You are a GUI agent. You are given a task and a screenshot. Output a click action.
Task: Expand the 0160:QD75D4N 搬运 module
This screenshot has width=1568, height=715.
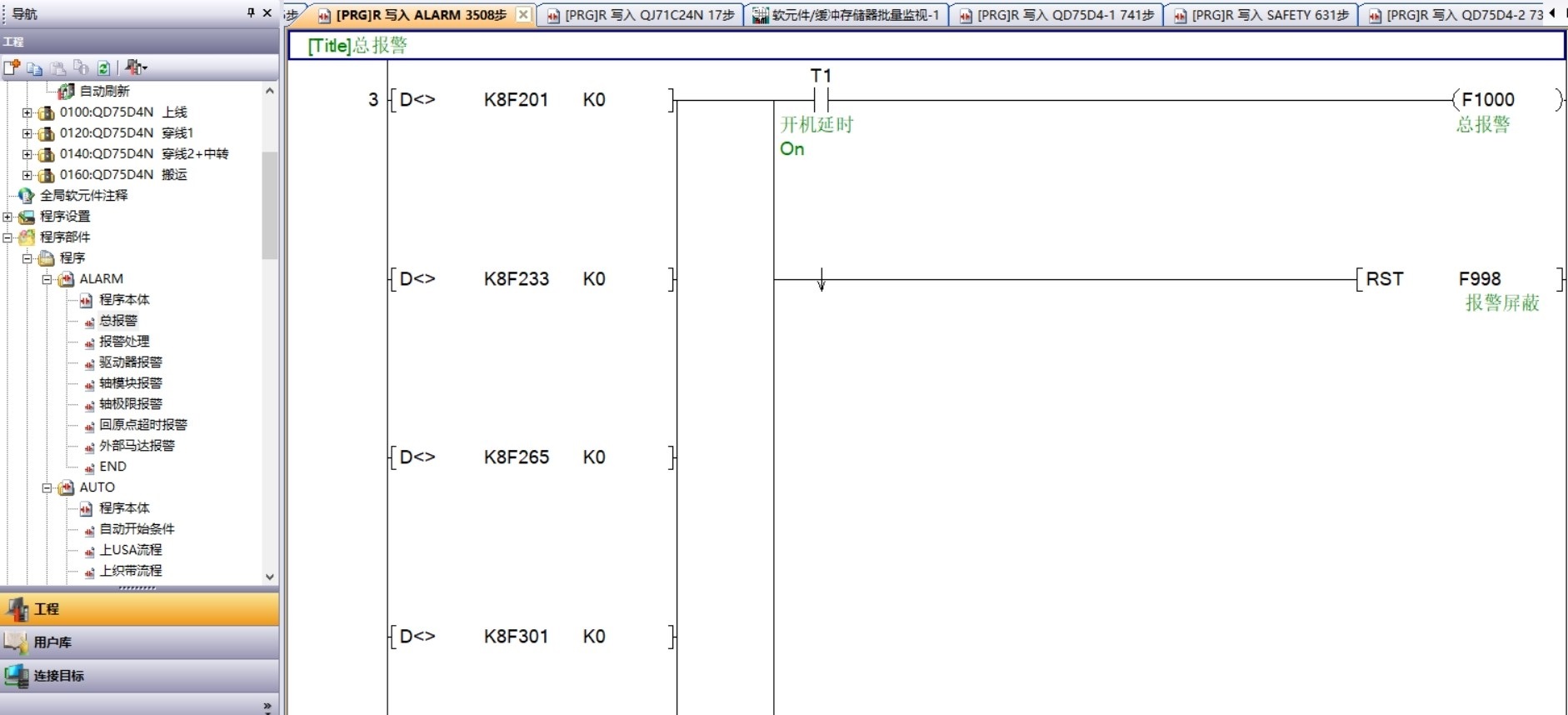[27, 175]
